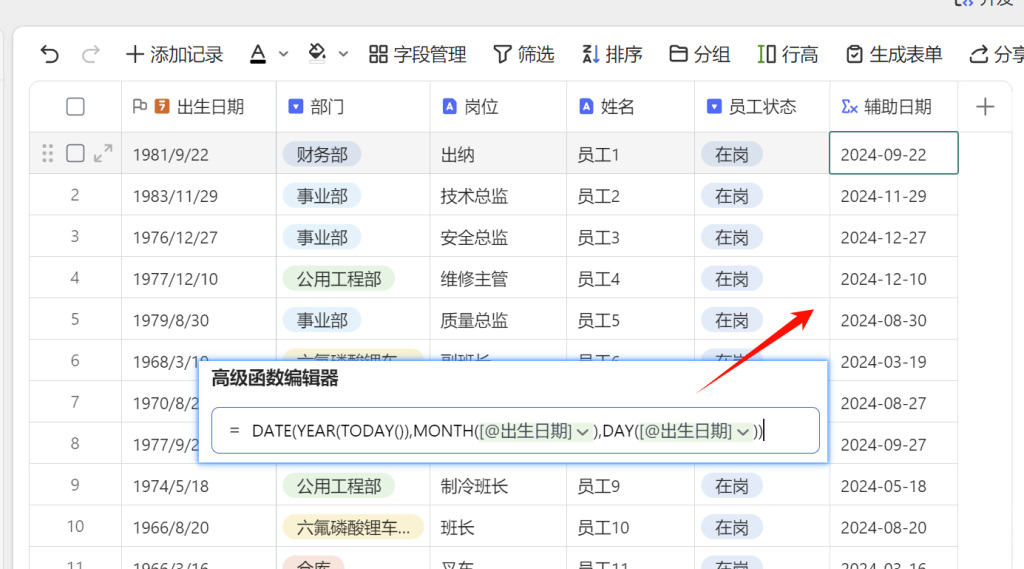Select the 员工5 name cell

[630, 320]
